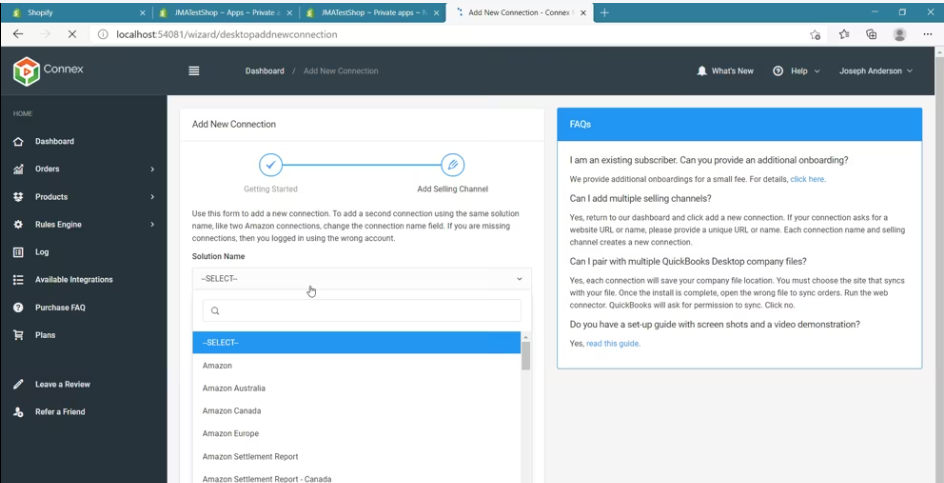Expand the Orders sidebar submenu chevron

(x=152, y=169)
